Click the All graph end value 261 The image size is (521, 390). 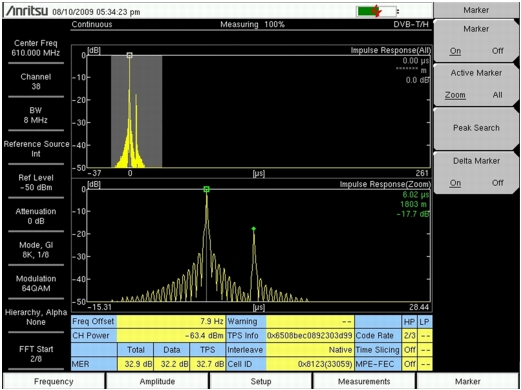tap(422, 173)
